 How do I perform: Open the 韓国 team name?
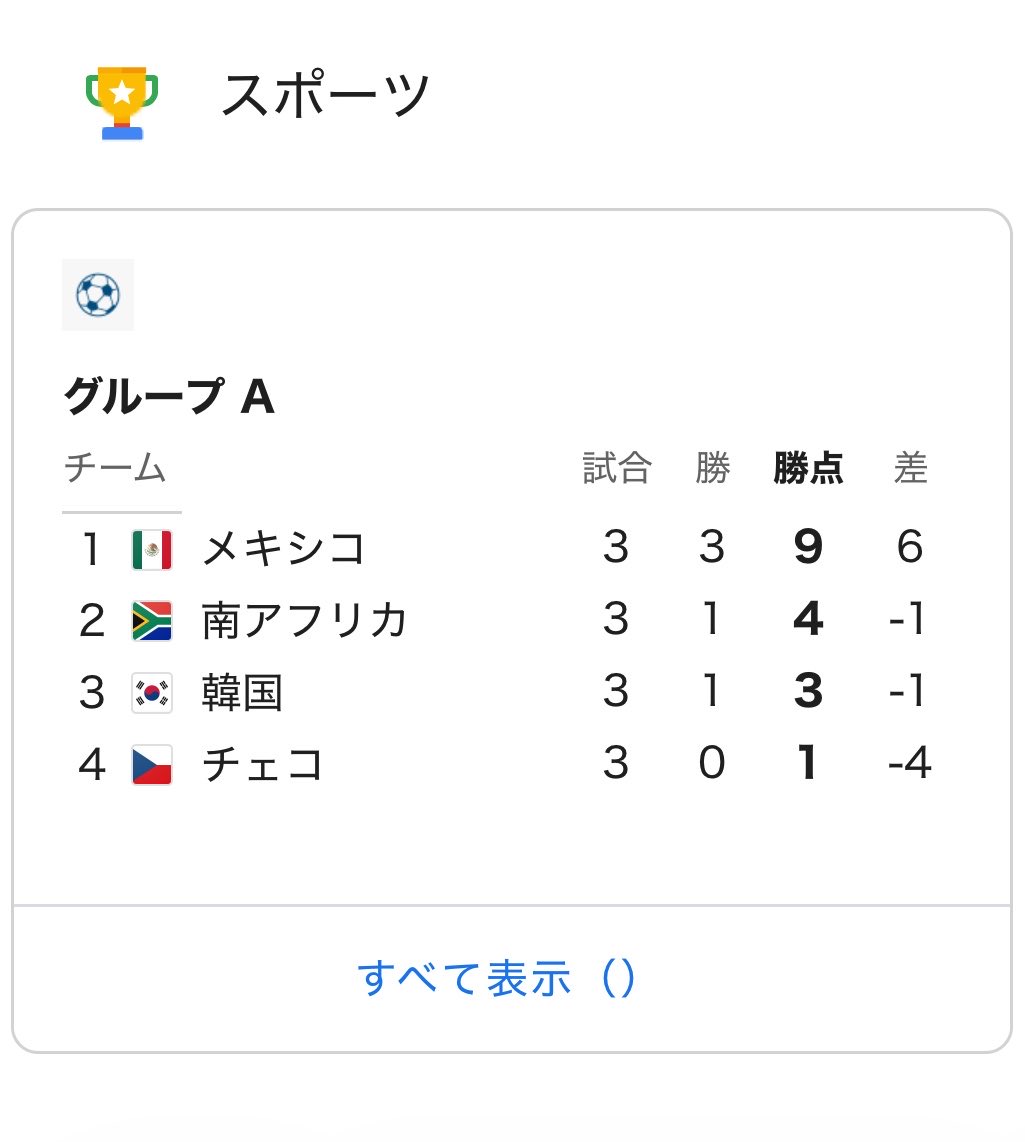coord(242,692)
